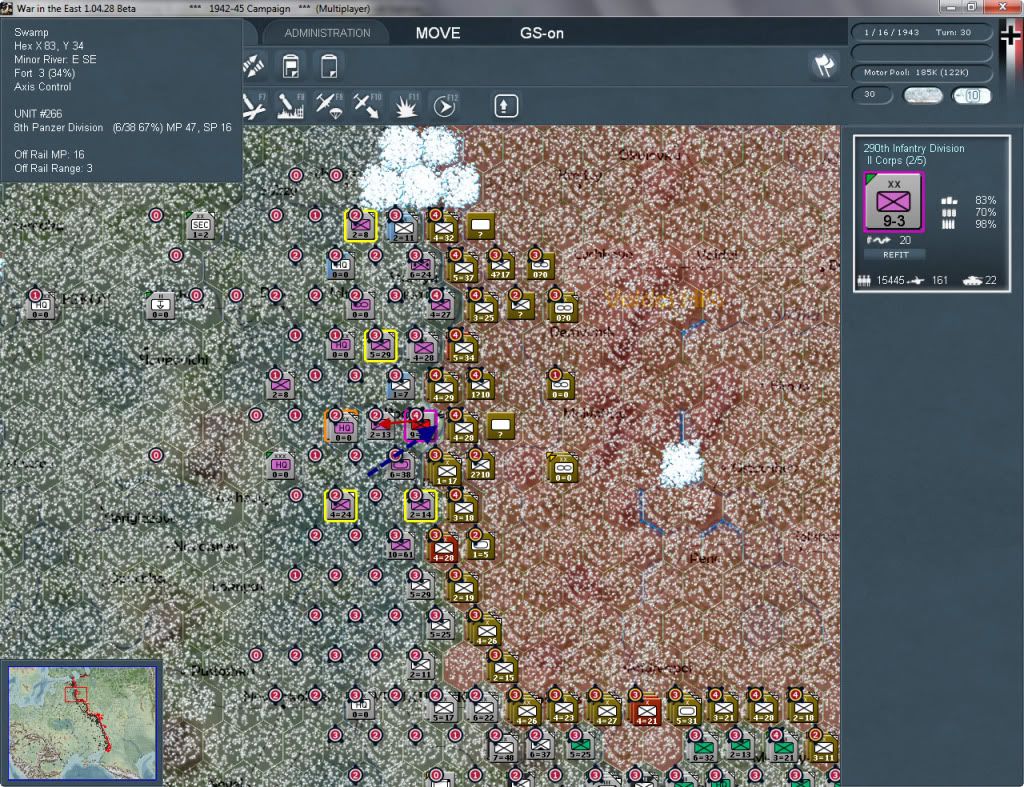Image resolution: width=1024 pixels, height=787 pixels.
Task: Select the Soviet 4?17 unit counter
Action: [501, 266]
